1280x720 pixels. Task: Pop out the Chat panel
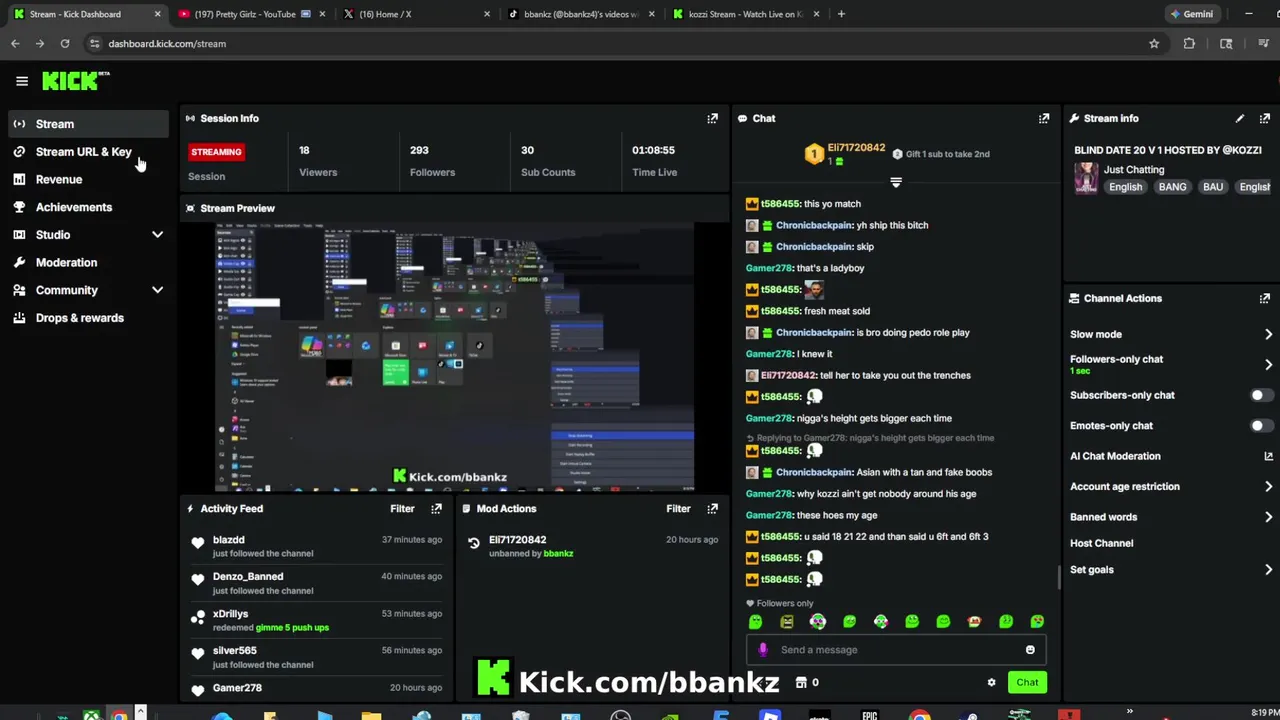pyautogui.click(x=1043, y=118)
